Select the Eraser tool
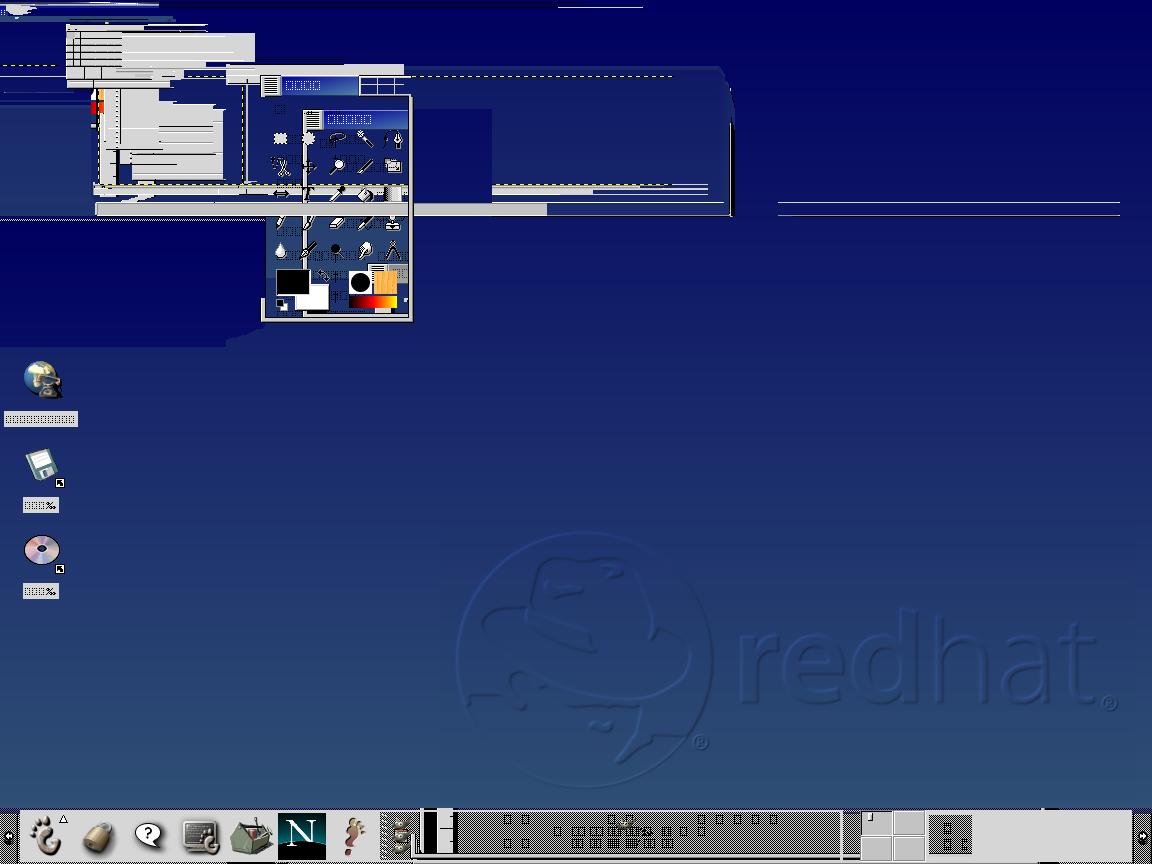This screenshot has width=1152, height=864. tap(337, 223)
